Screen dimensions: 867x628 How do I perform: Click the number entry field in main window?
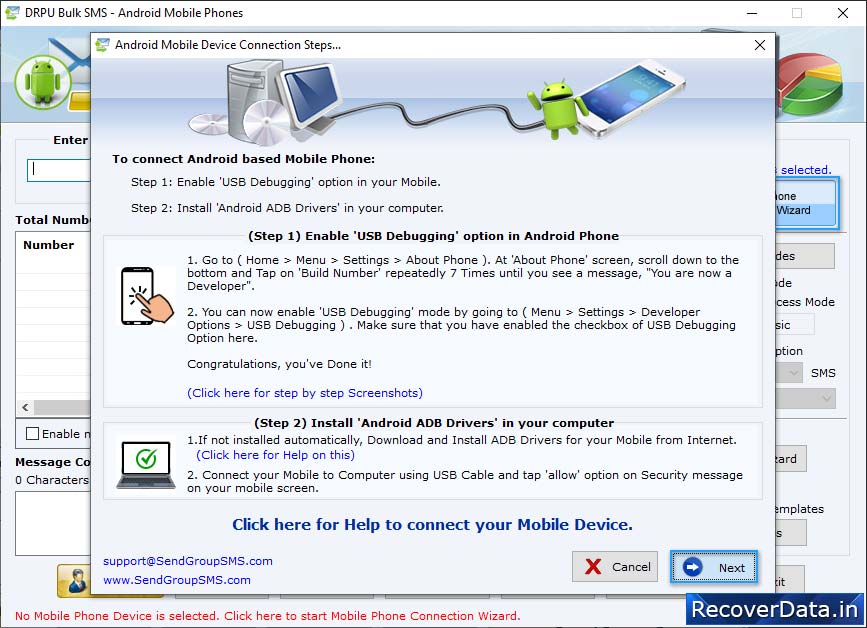tap(59, 170)
